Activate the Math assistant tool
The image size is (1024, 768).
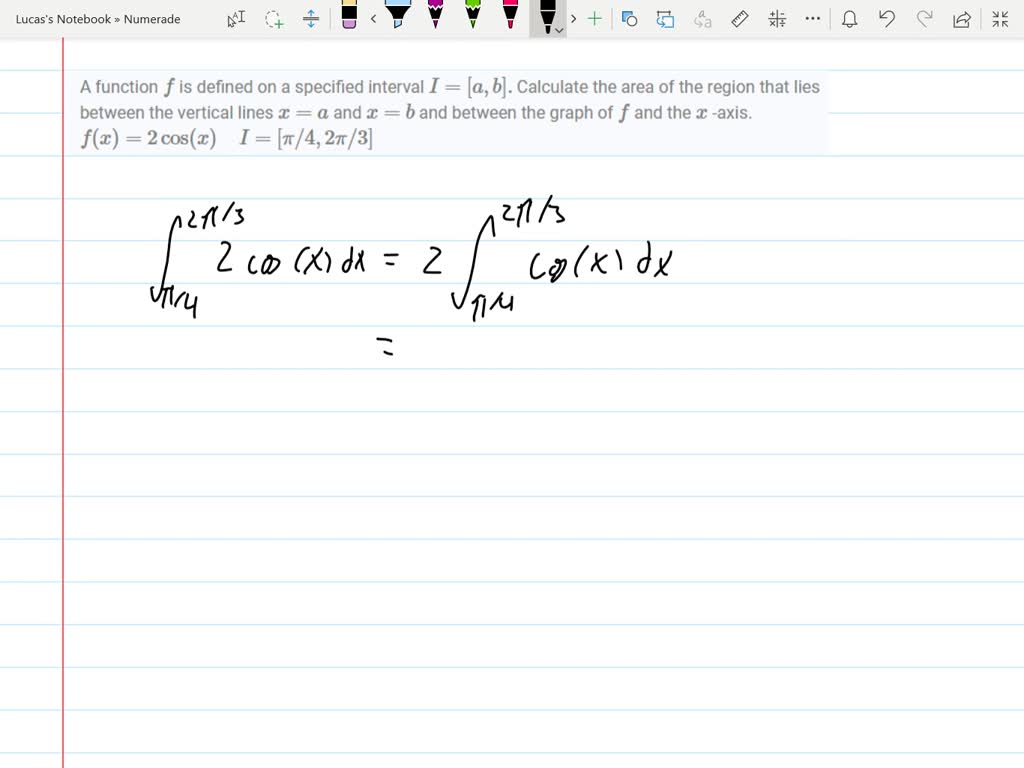tap(776, 18)
